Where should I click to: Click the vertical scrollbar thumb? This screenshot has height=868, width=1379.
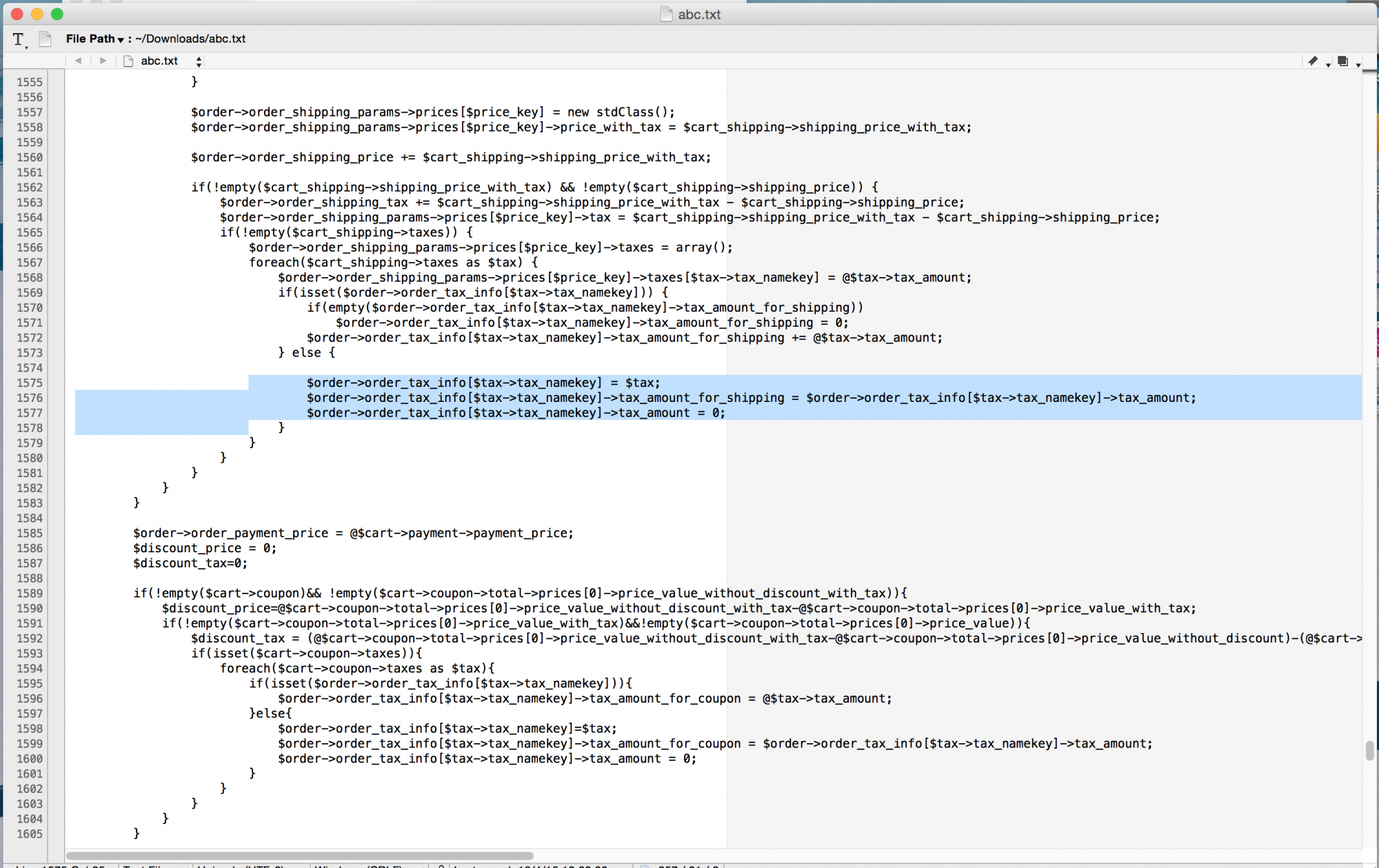1369,750
